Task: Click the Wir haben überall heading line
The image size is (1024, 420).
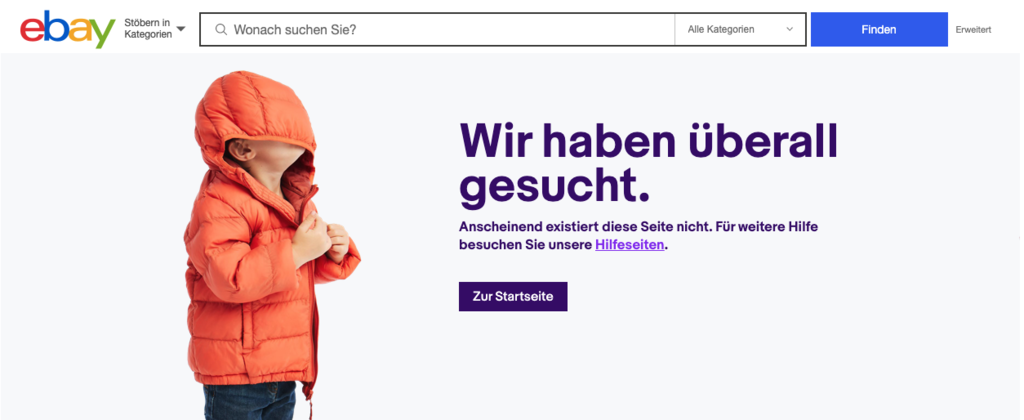Action: 648,140
